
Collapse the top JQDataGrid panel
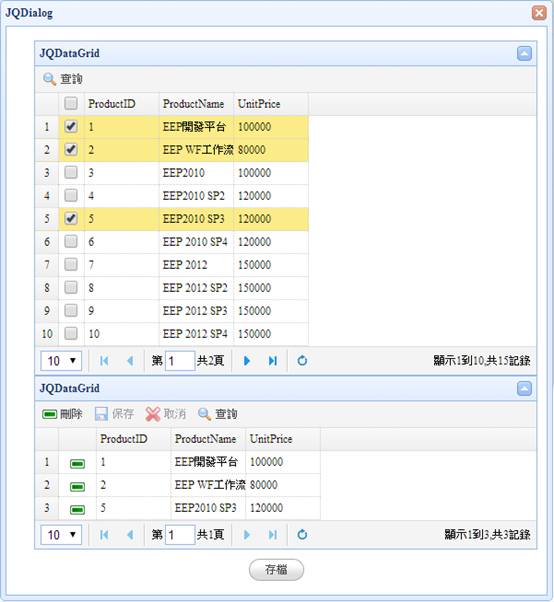[x=524, y=53]
